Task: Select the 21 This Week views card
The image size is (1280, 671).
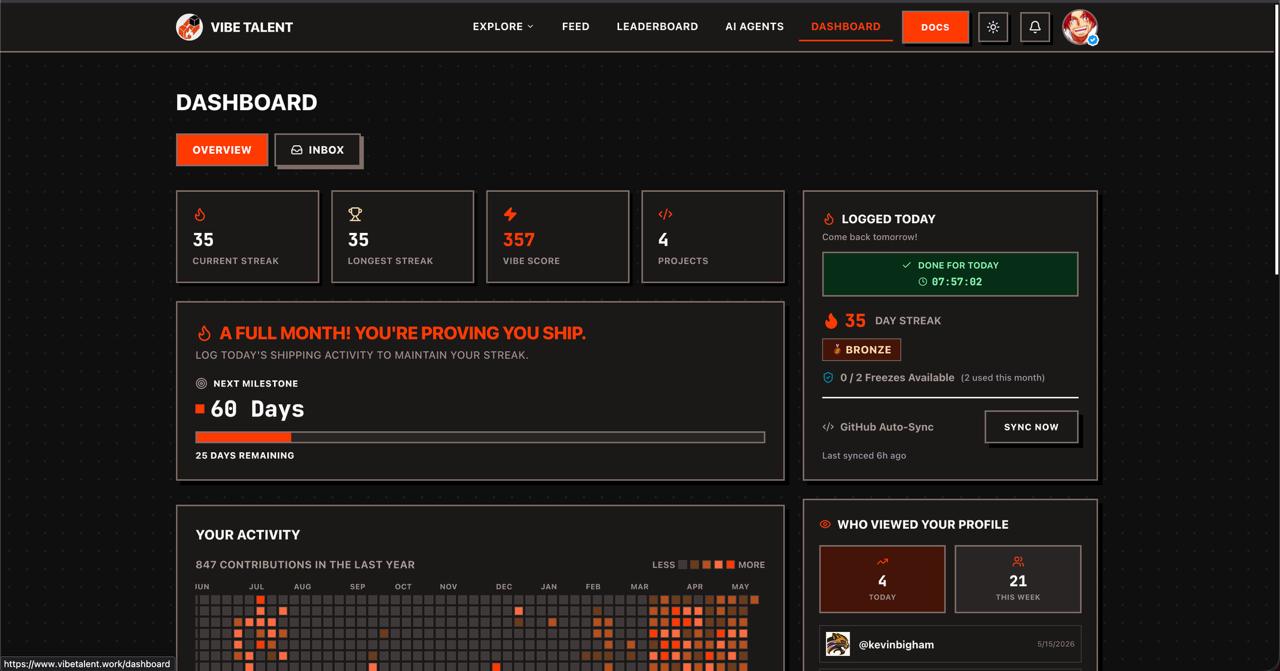Action: [x=1018, y=579]
